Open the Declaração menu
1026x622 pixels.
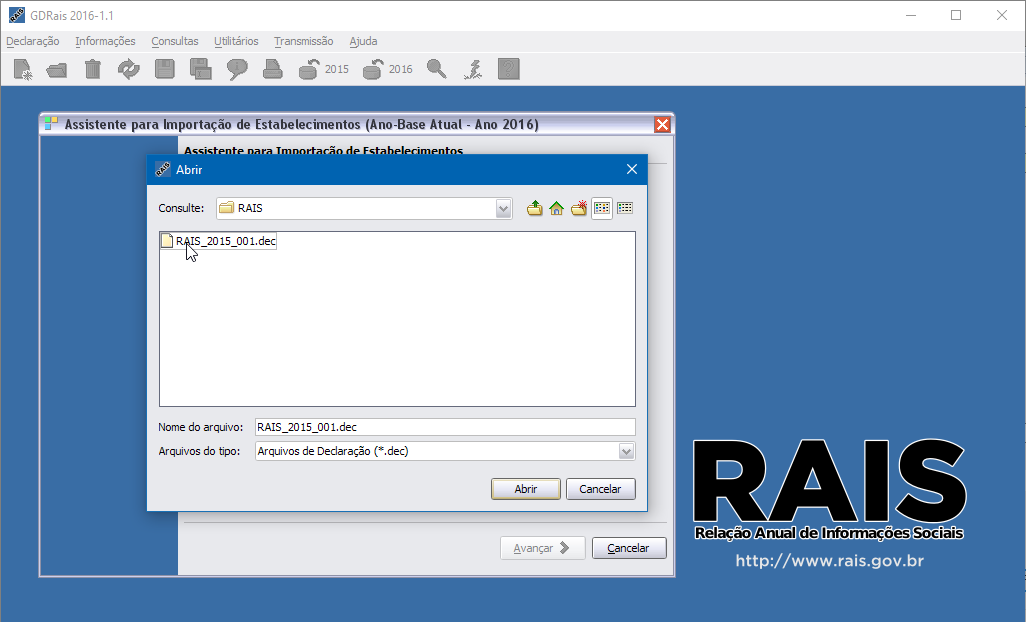click(x=33, y=41)
